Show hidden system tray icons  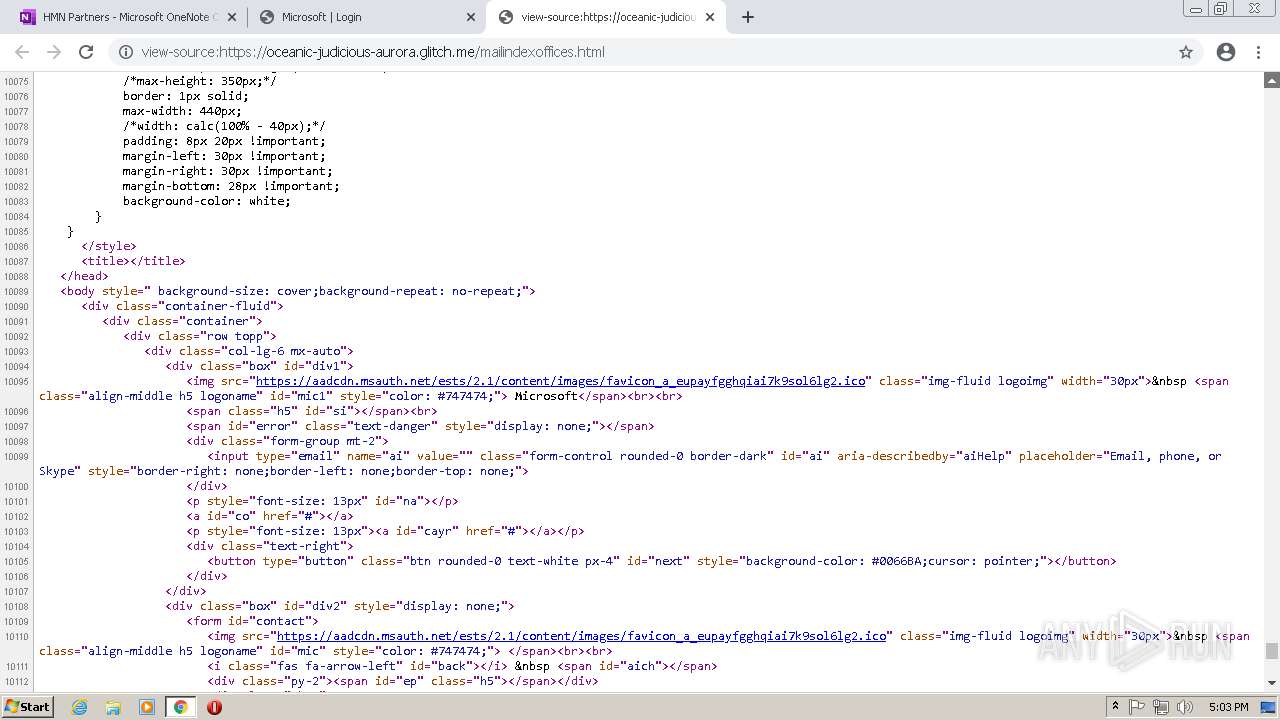pos(1115,707)
